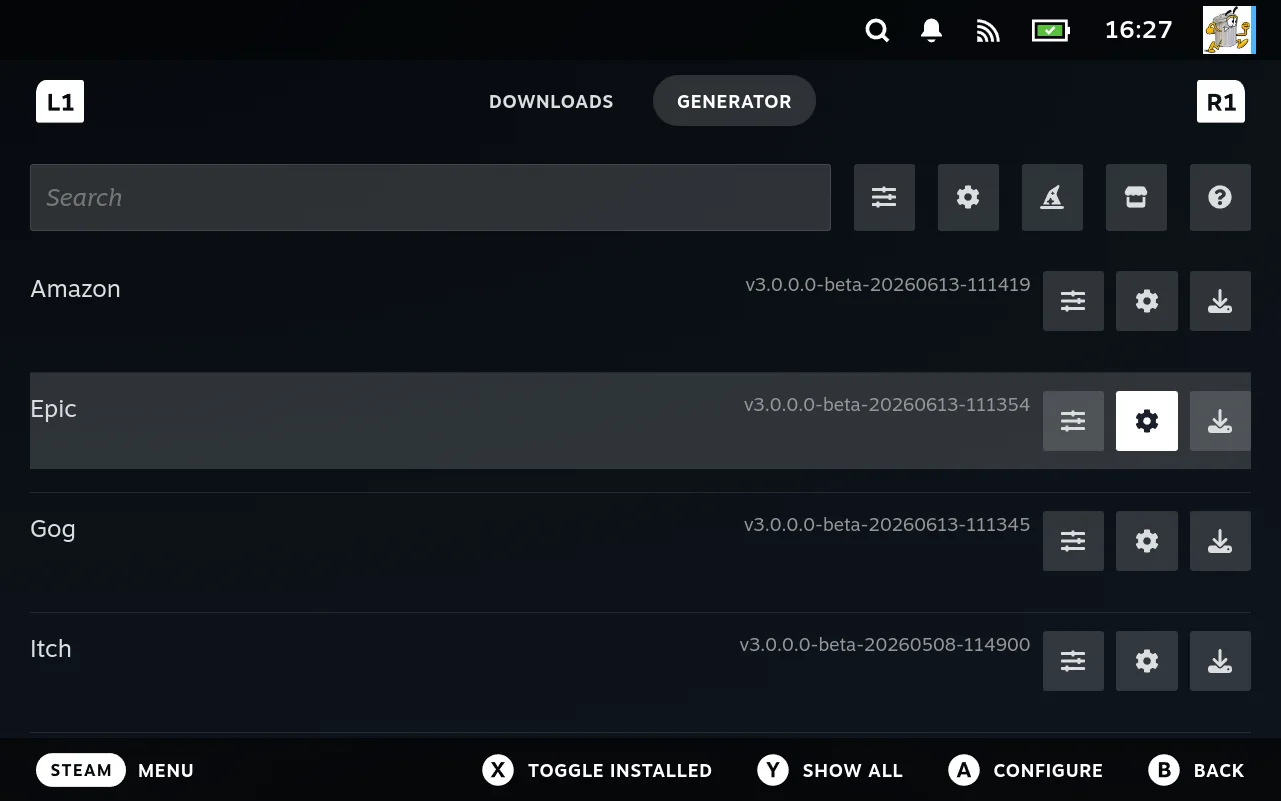Select the Itch row name

coord(51,649)
